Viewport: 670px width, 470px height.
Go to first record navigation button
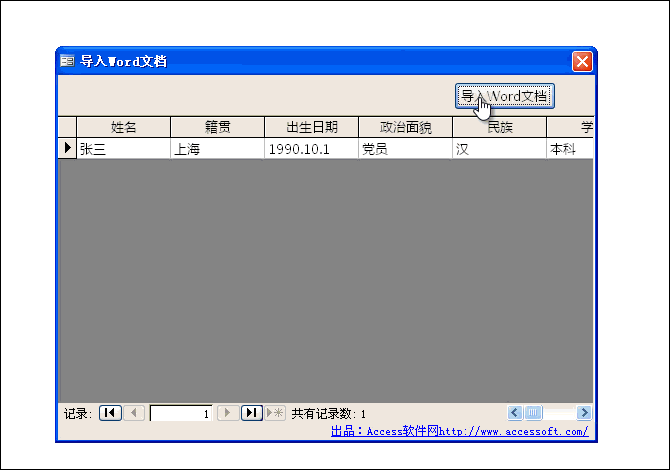coord(110,413)
